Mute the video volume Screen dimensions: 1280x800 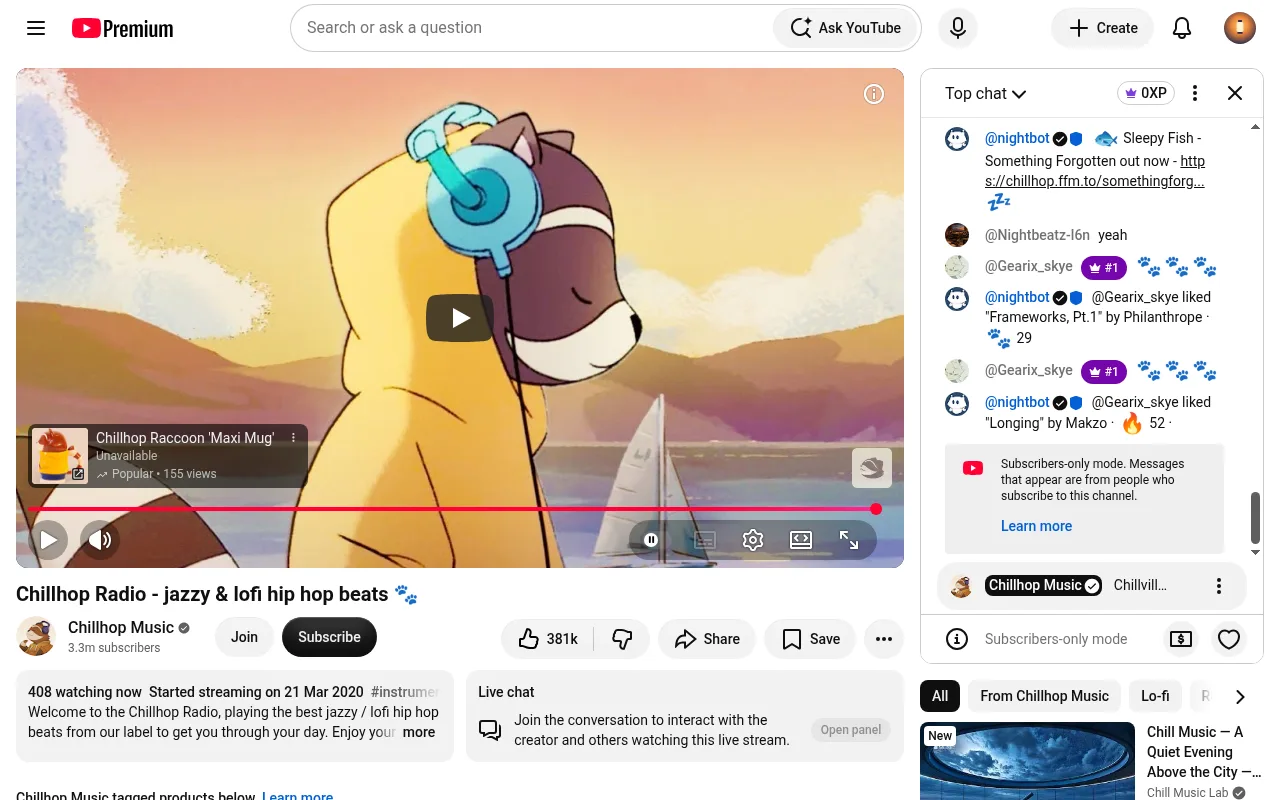click(x=100, y=540)
